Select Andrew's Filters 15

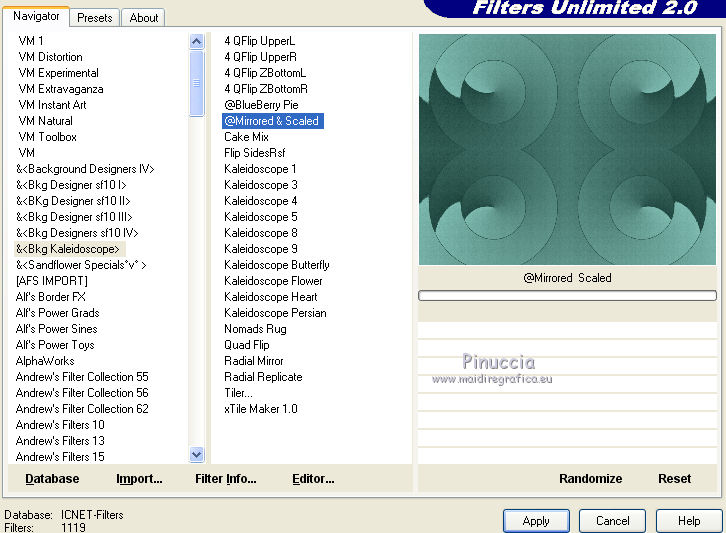(60, 457)
